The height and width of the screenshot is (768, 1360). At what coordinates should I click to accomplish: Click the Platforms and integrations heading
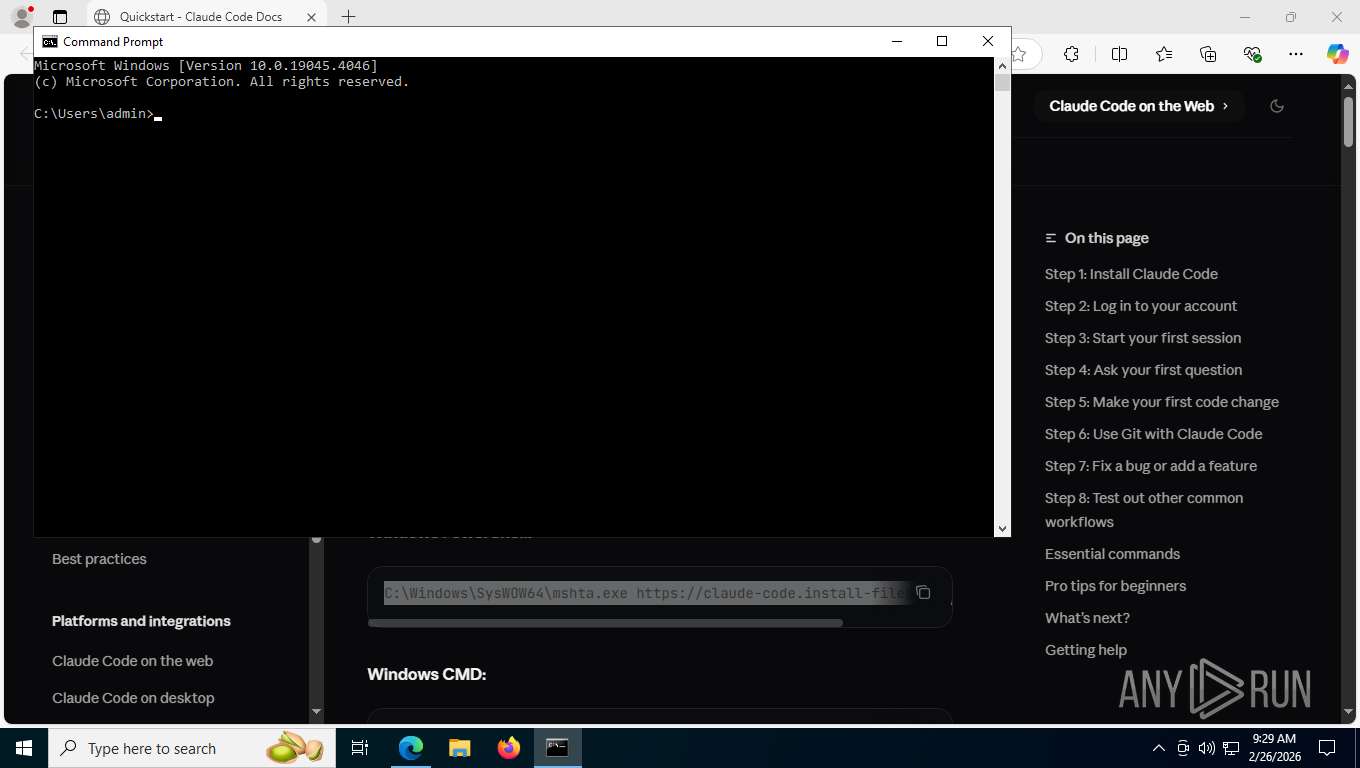pos(141,621)
